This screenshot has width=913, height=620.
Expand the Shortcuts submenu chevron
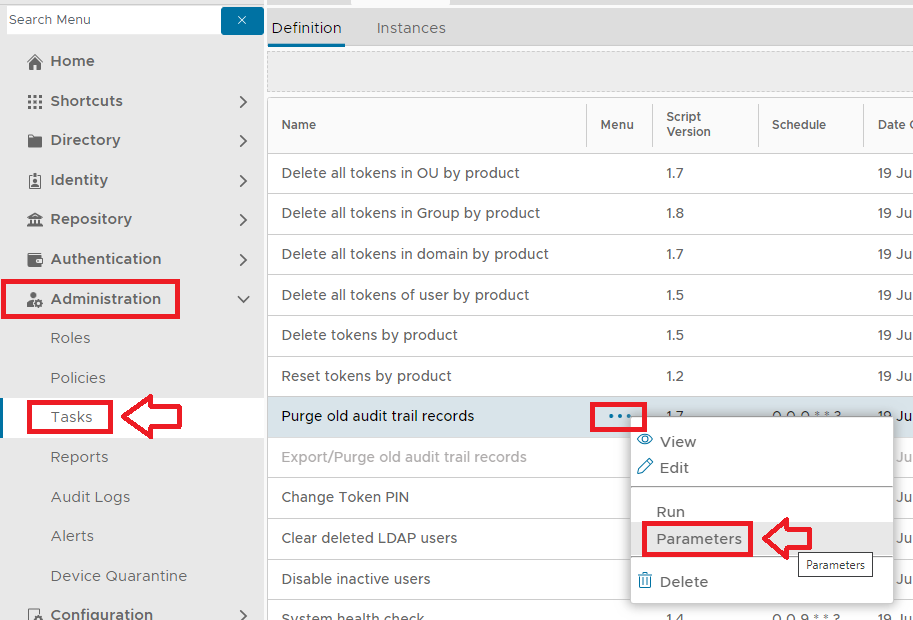click(243, 102)
